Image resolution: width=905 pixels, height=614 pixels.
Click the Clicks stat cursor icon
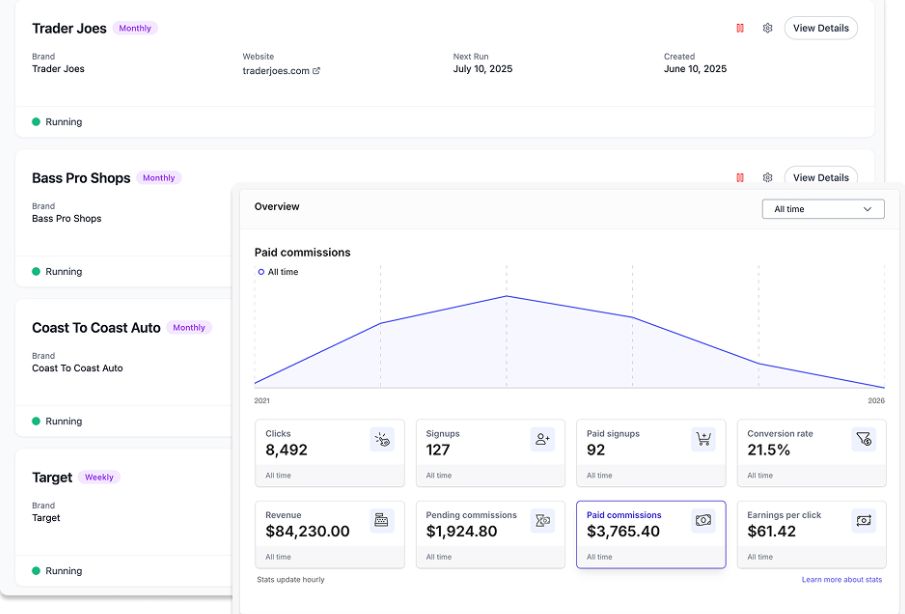(382, 439)
